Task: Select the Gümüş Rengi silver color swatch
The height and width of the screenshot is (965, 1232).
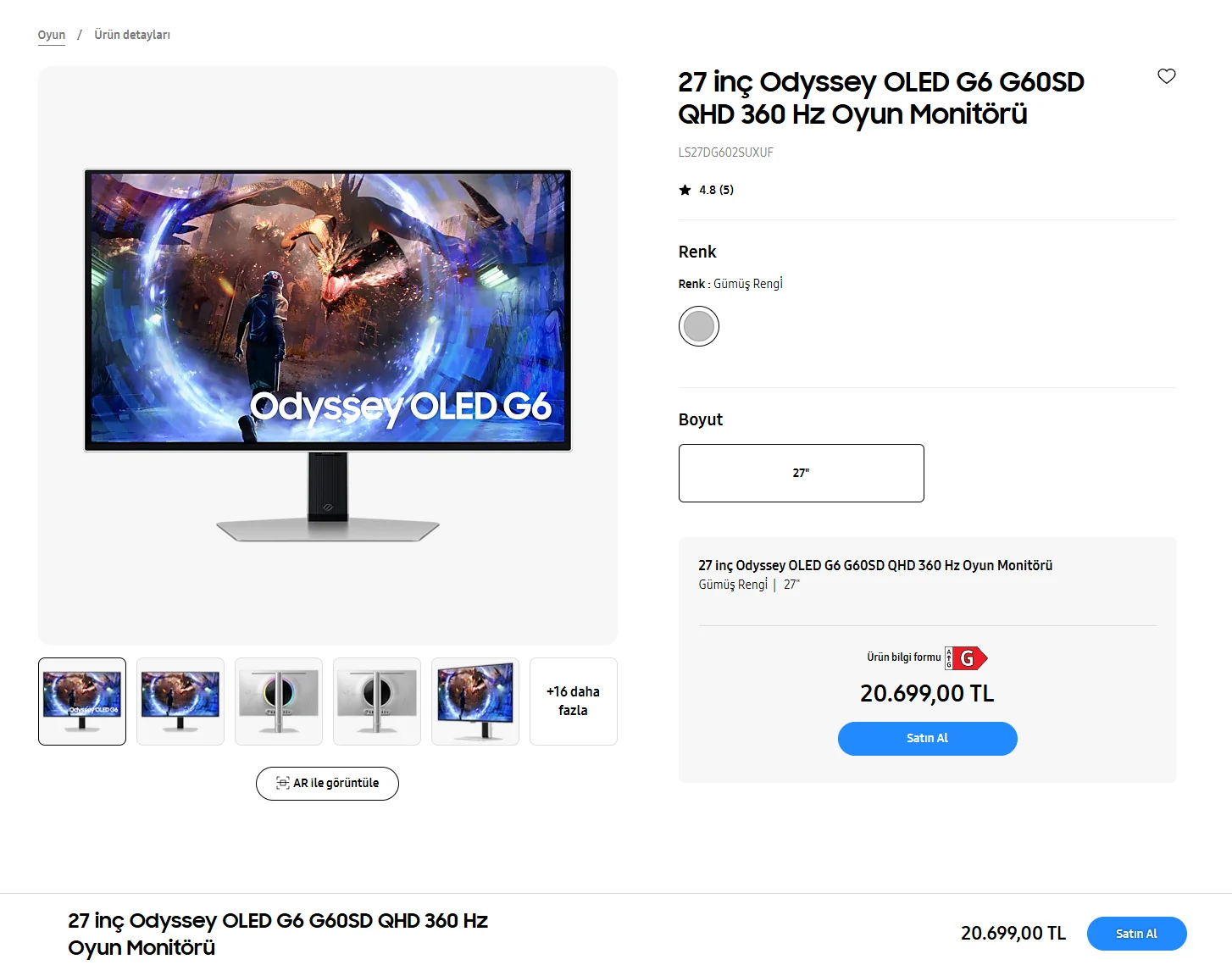Action: [x=699, y=326]
